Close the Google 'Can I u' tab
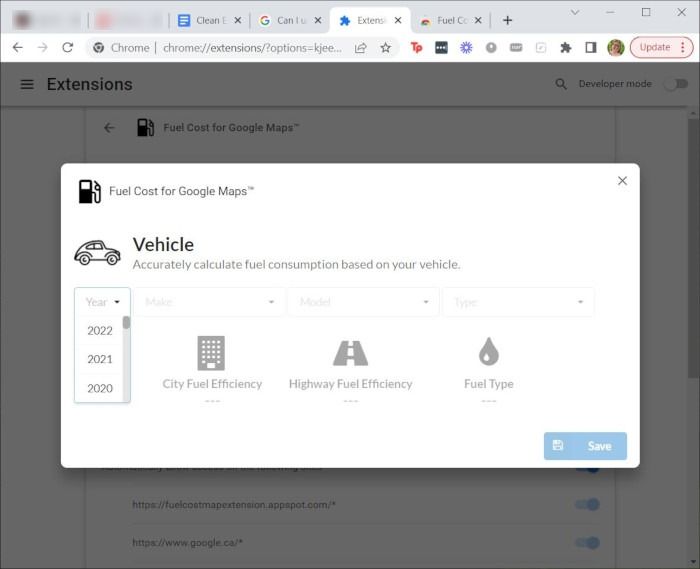Image resolution: width=700 pixels, height=569 pixels. pos(318,21)
